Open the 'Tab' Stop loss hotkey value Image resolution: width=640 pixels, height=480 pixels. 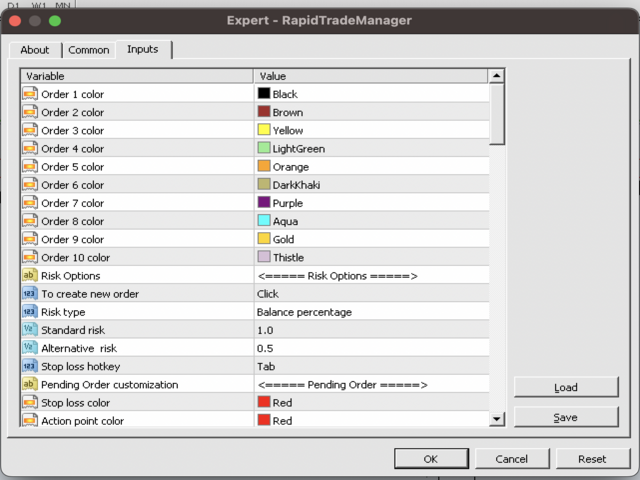click(x=371, y=367)
